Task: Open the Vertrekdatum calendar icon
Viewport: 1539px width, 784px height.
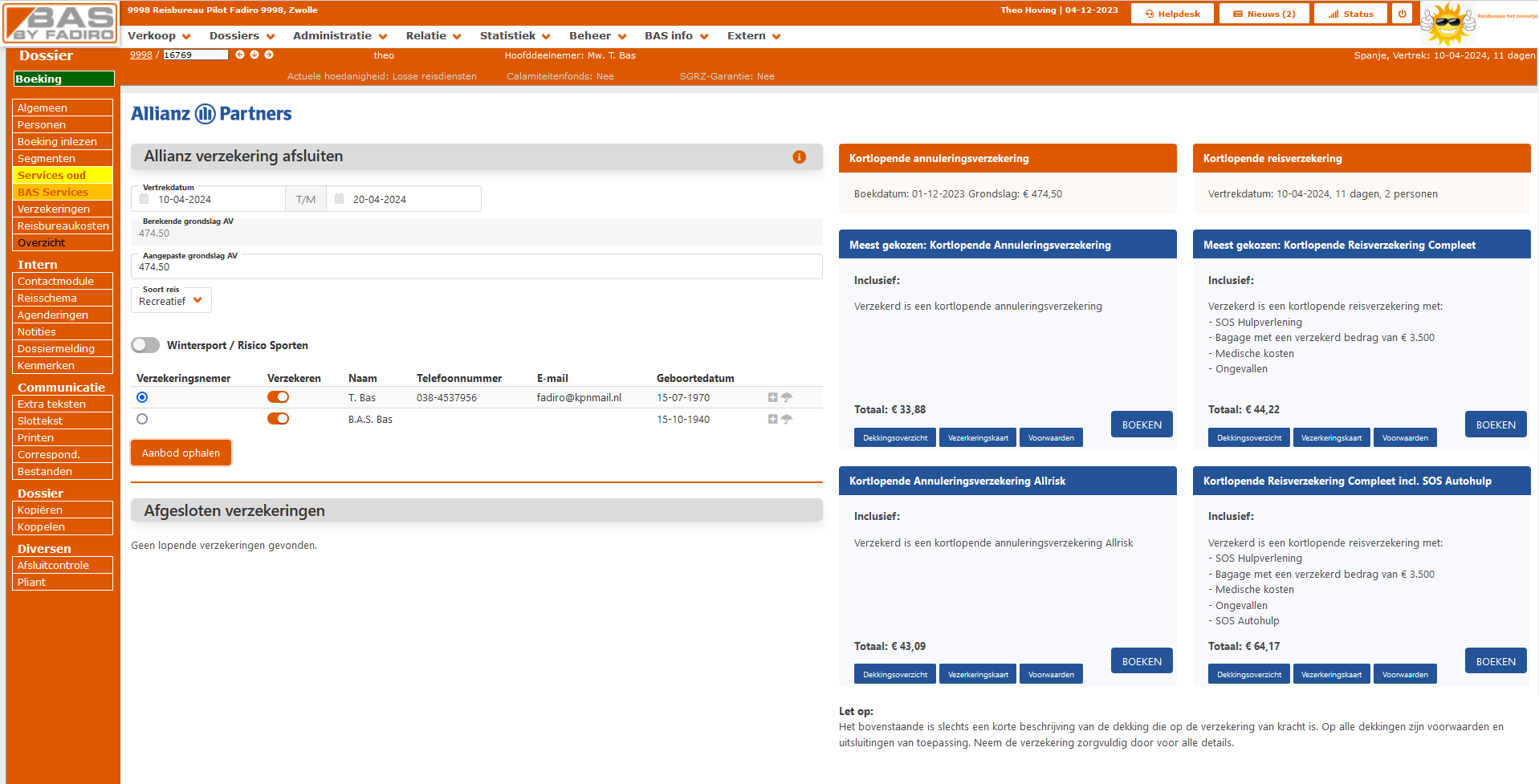Action: pos(145,199)
